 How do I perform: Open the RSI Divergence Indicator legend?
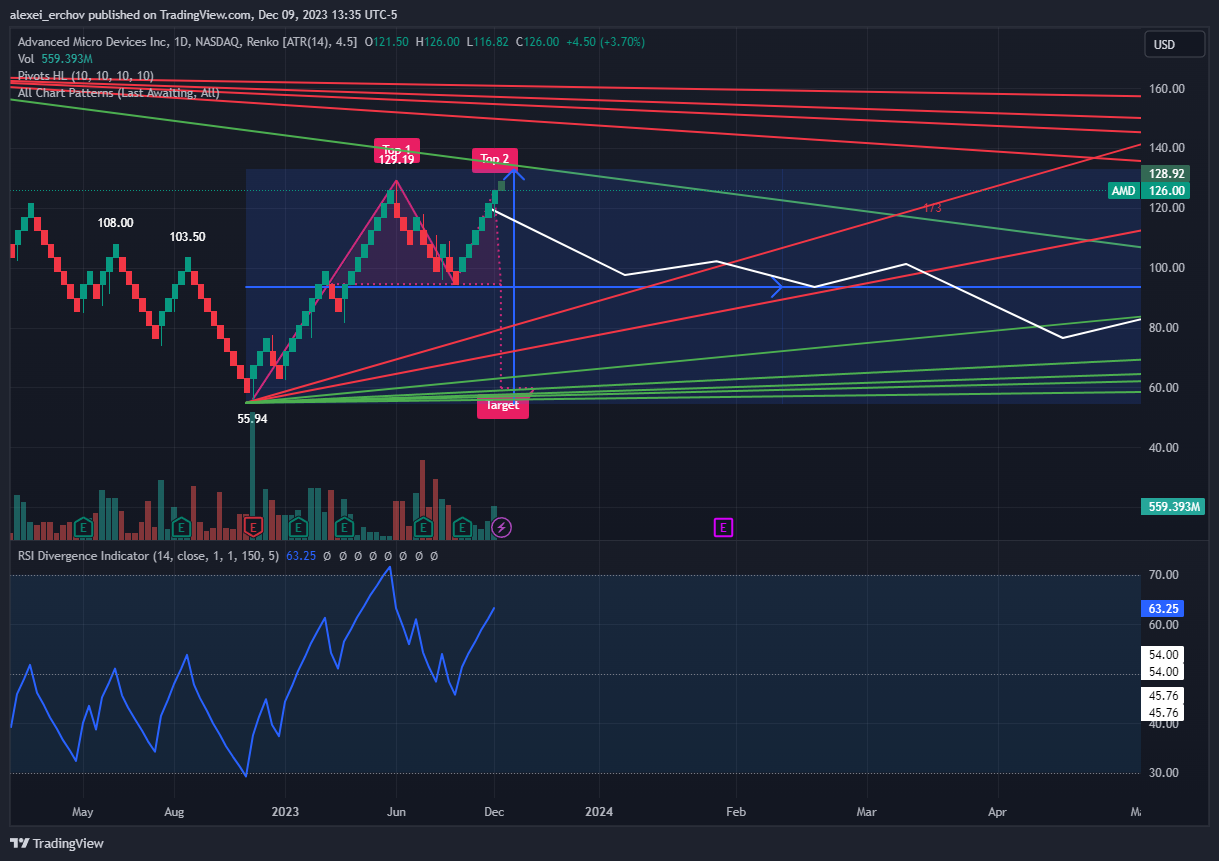[148, 555]
